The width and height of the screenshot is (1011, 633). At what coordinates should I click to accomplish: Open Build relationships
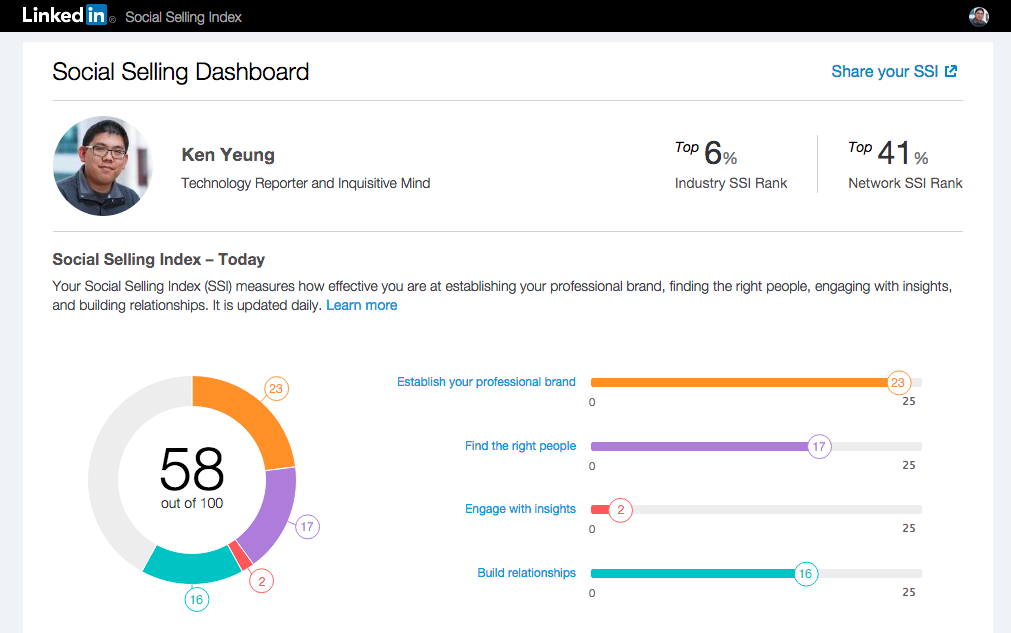pyautogui.click(x=526, y=572)
